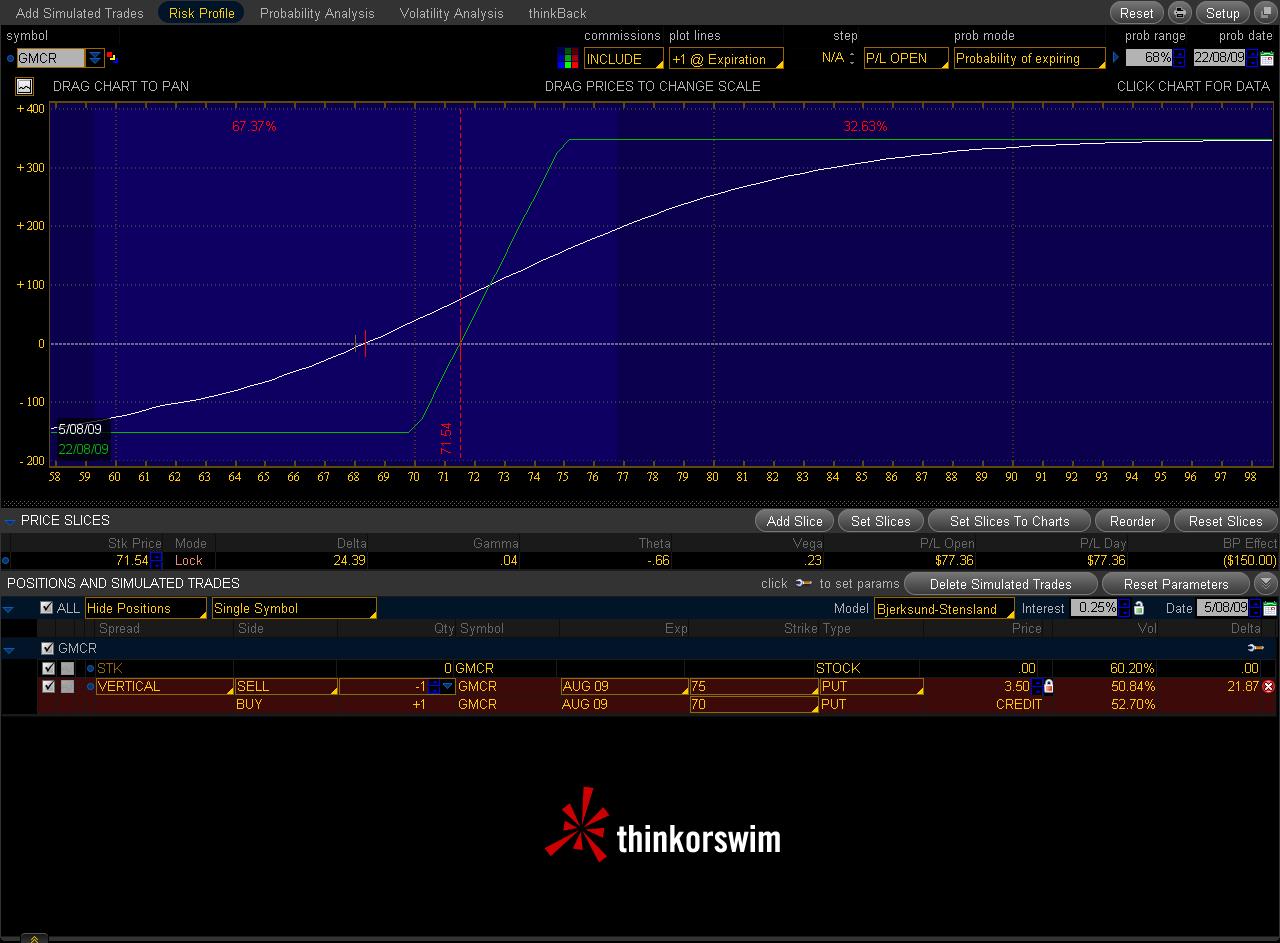Click the red X on VERTICAL row
Viewport: 1280px width, 943px height.
(x=1269, y=687)
